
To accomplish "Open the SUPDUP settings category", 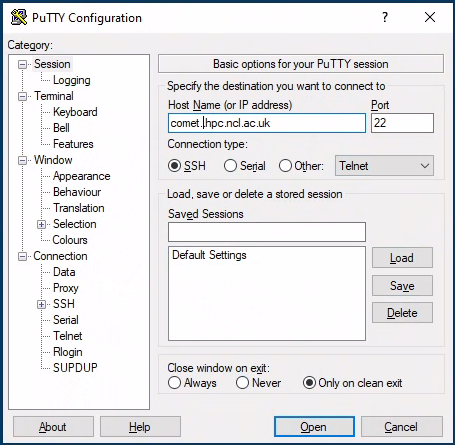I will point(75,368).
